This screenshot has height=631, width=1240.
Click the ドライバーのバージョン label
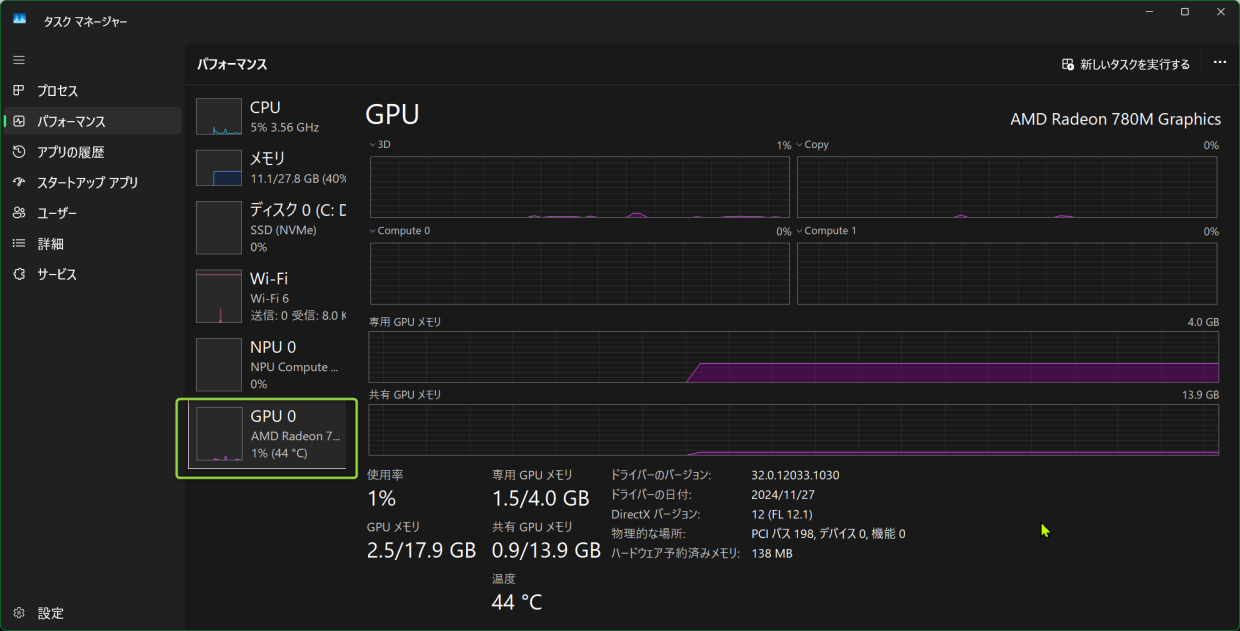(661, 475)
